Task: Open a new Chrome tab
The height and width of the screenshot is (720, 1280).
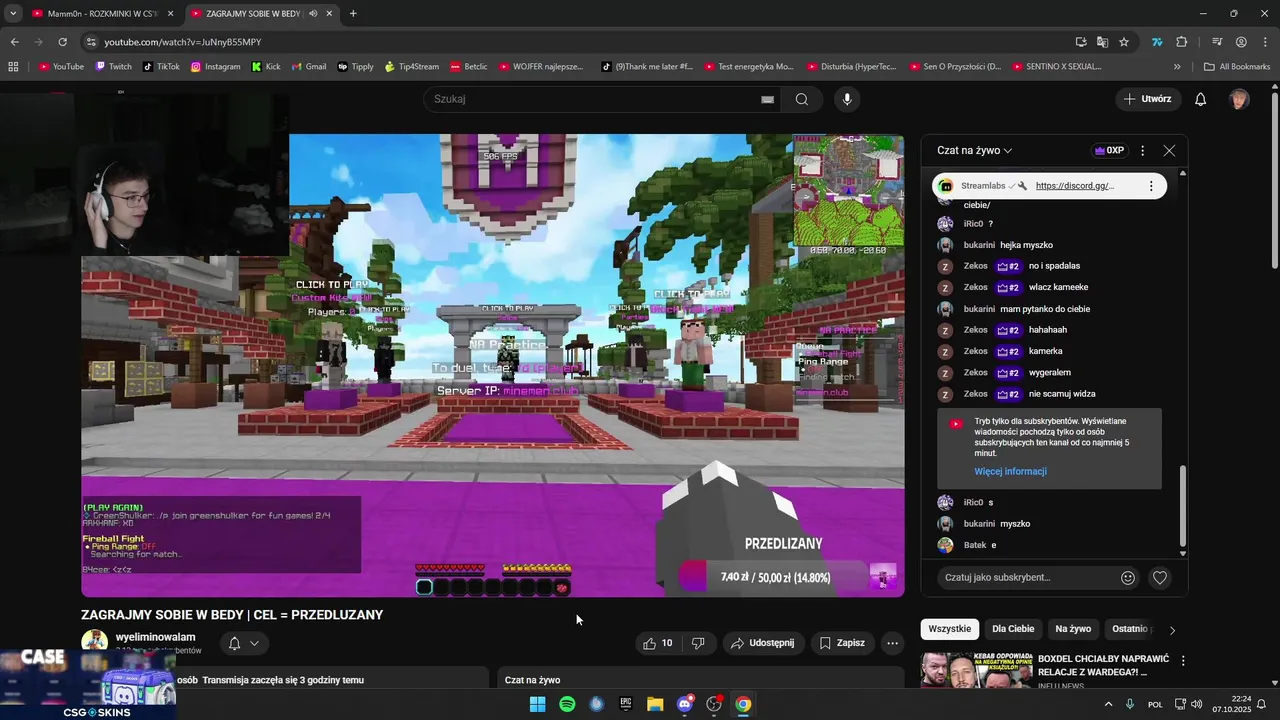Action: point(353,14)
